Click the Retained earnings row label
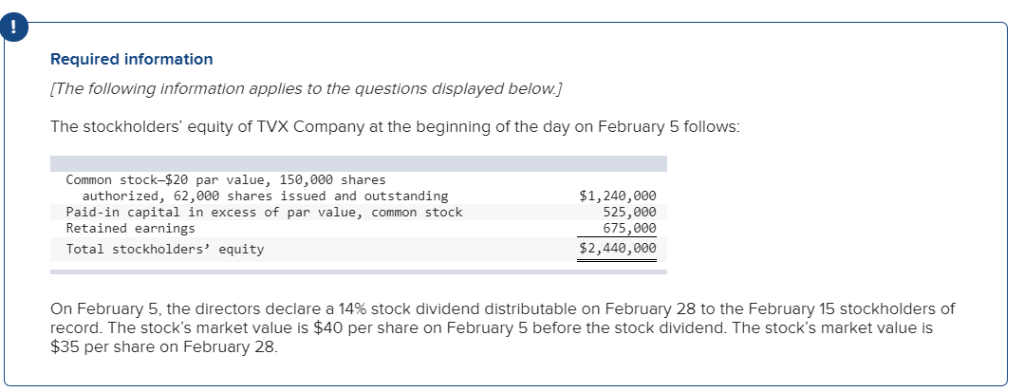The height and width of the screenshot is (392, 1024). [x=131, y=229]
